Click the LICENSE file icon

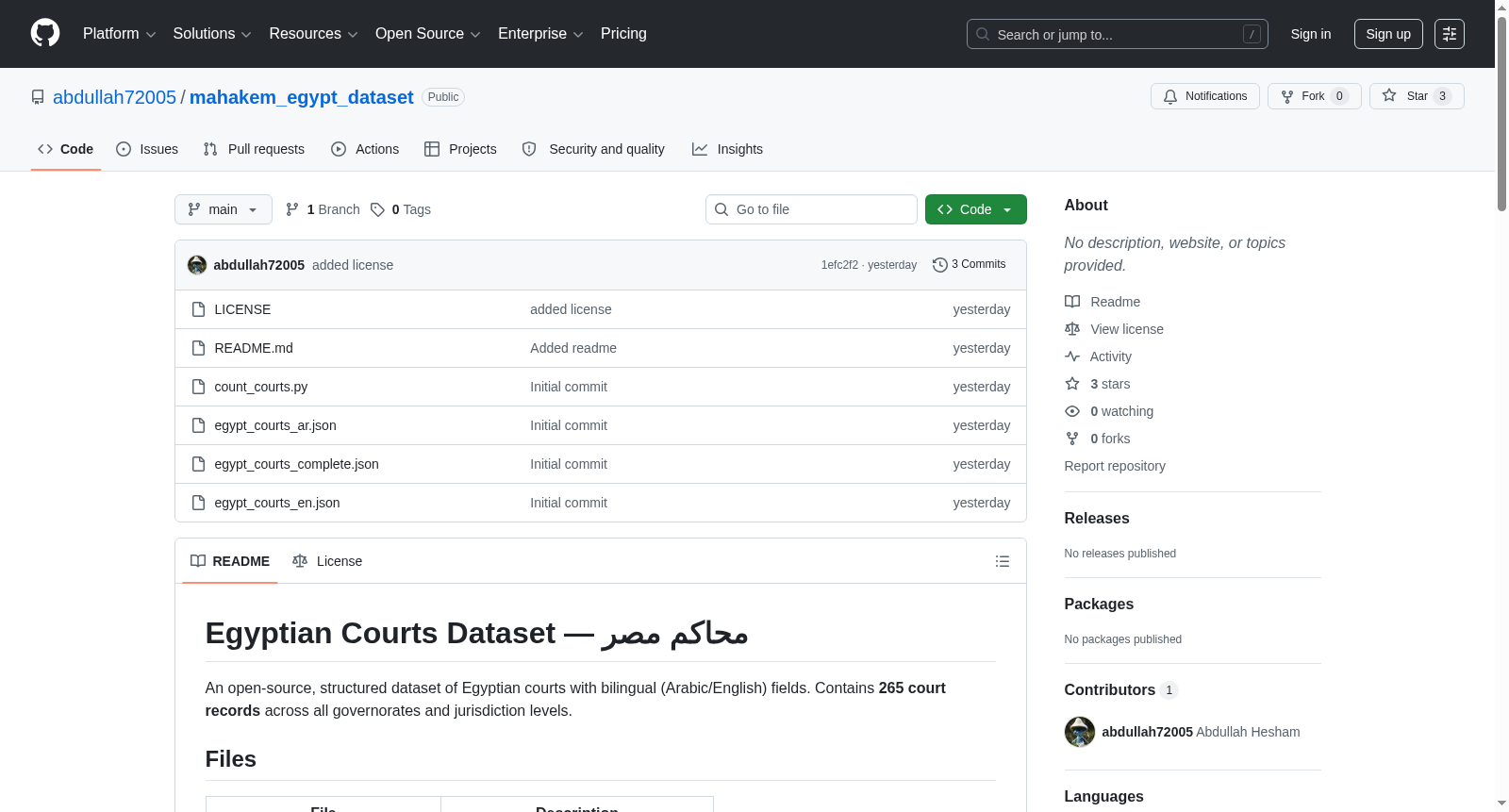(198, 309)
